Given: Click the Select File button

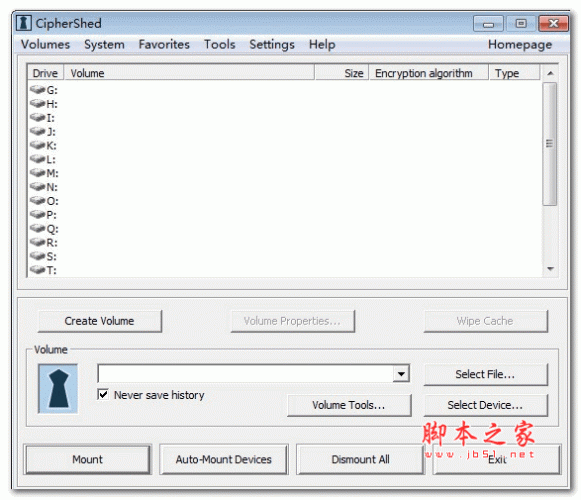Looking at the screenshot, I should pos(485,374).
